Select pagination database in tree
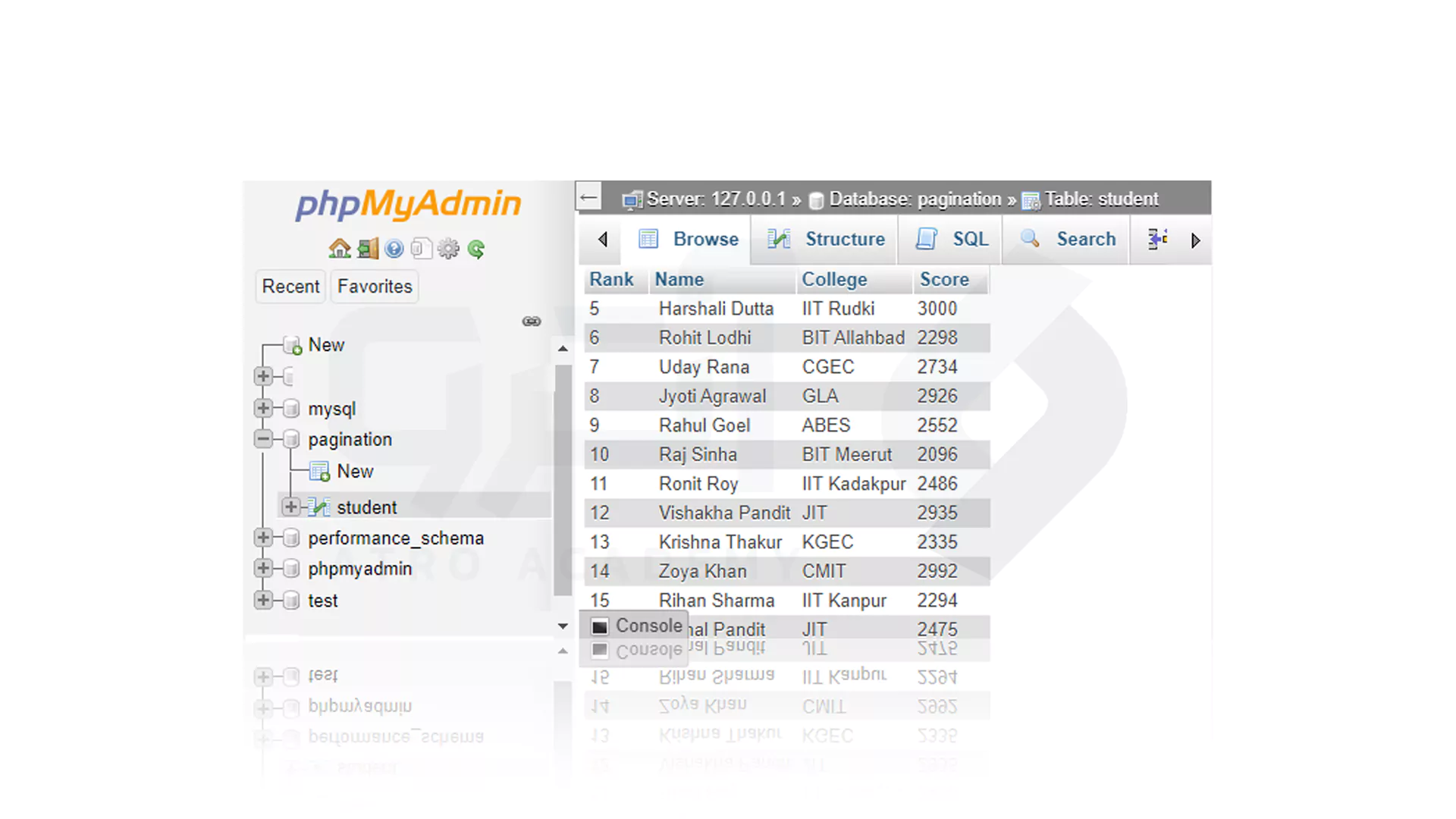This screenshot has width=1456, height=819. point(350,440)
